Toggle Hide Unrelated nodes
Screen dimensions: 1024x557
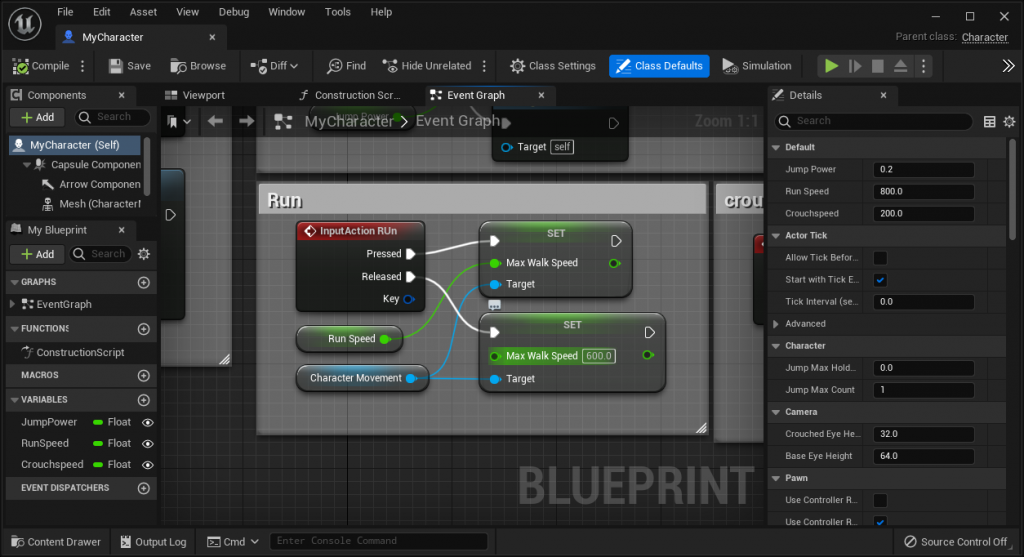click(427, 66)
